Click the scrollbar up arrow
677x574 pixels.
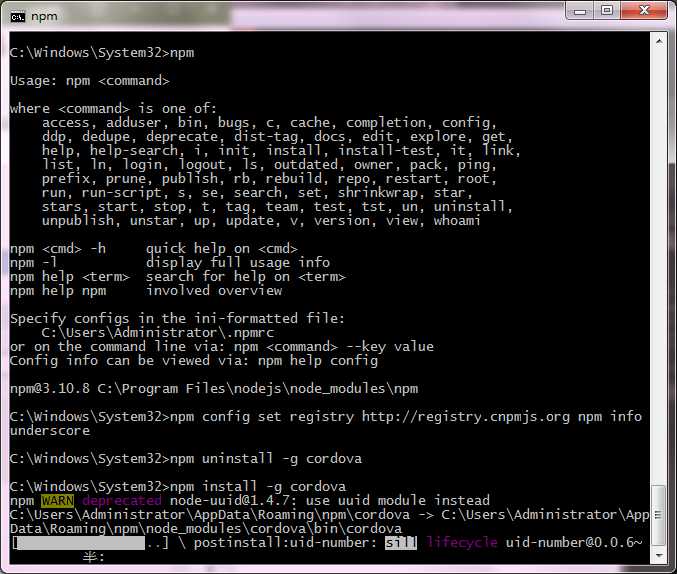tap(659, 41)
